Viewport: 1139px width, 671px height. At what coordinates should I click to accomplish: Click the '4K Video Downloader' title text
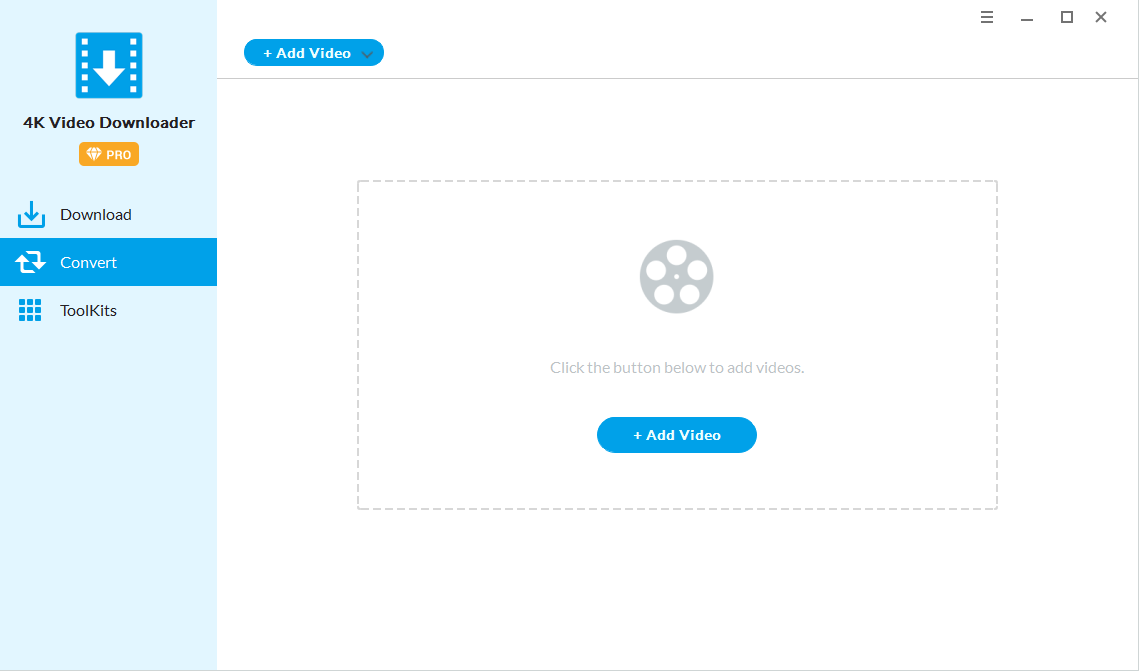pos(109,123)
